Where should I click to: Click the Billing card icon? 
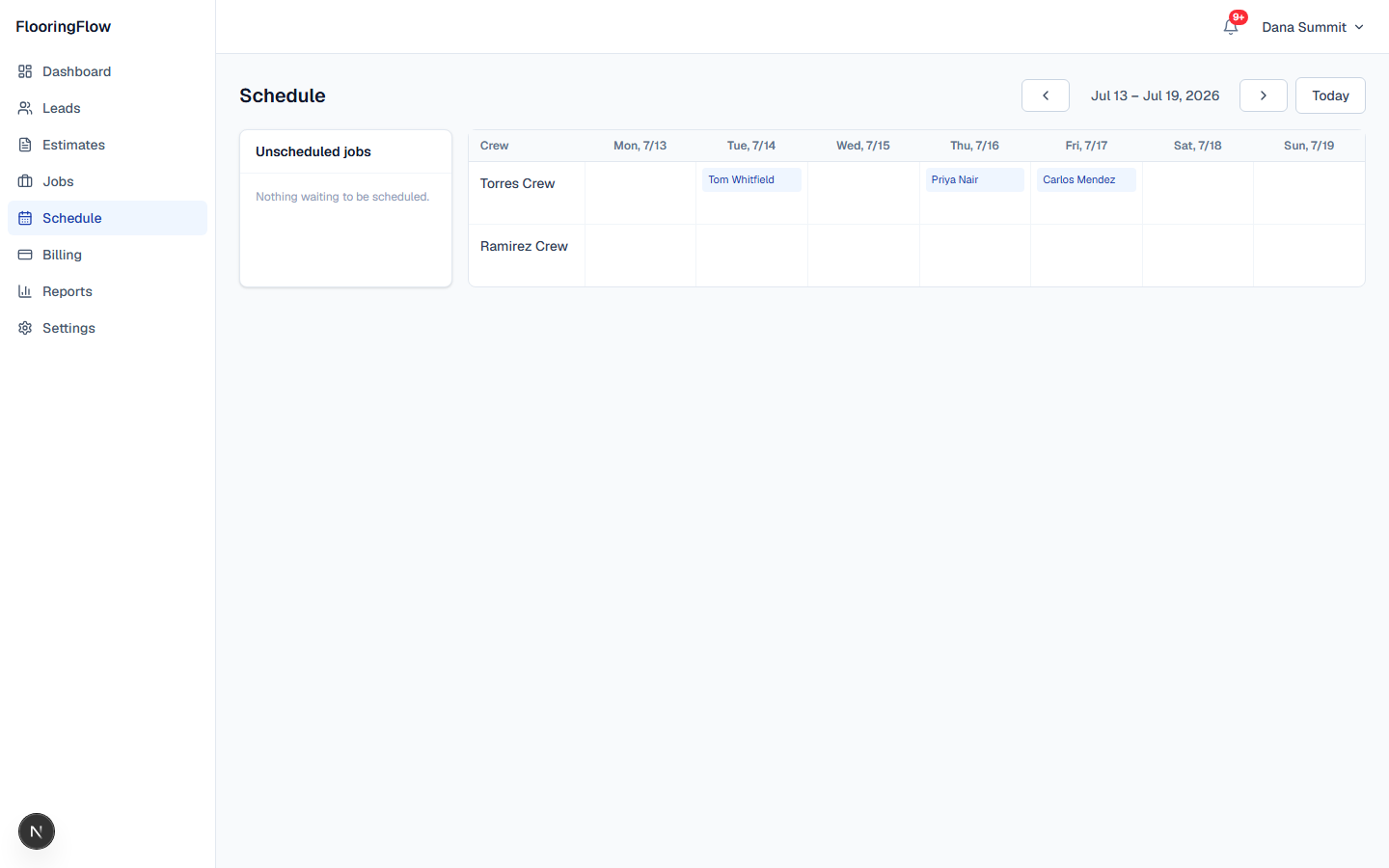pos(25,255)
